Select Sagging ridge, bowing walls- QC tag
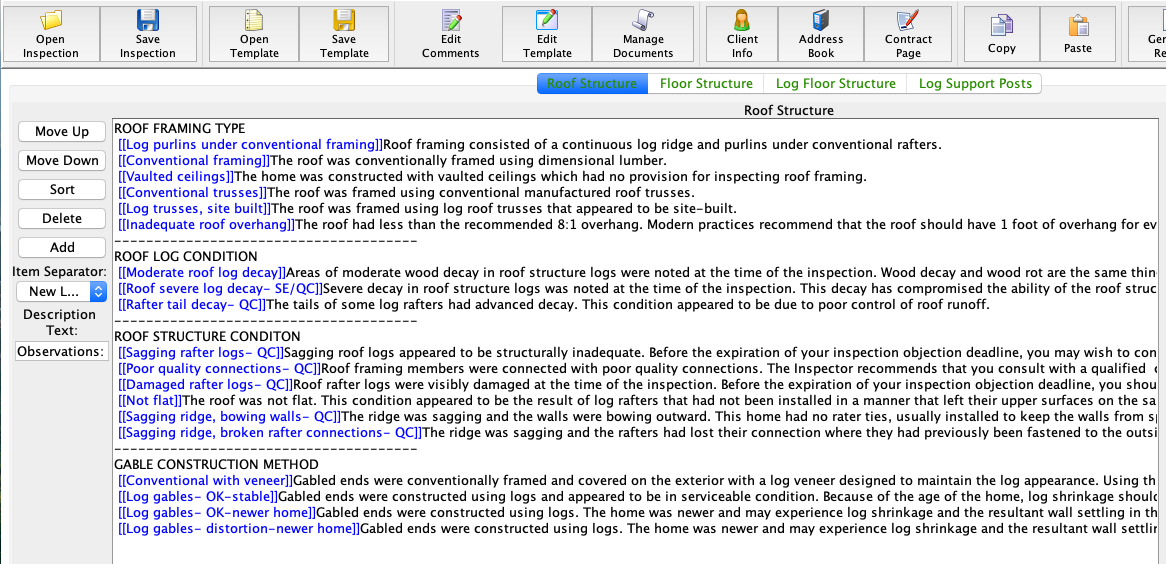The height and width of the screenshot is (564, 1166). coord(229,416)
